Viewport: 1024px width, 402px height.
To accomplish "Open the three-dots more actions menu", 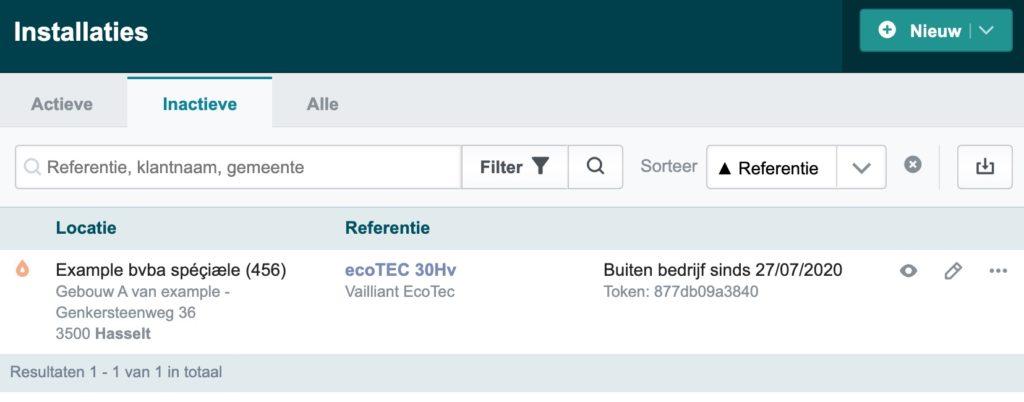I will [998, 270].
